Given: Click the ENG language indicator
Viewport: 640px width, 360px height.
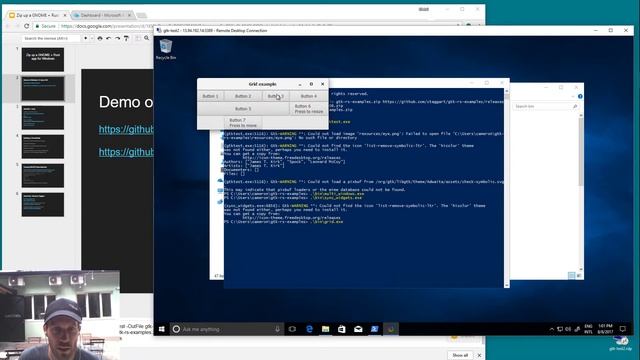Looking at the screenshot, I should click(588, 329).
